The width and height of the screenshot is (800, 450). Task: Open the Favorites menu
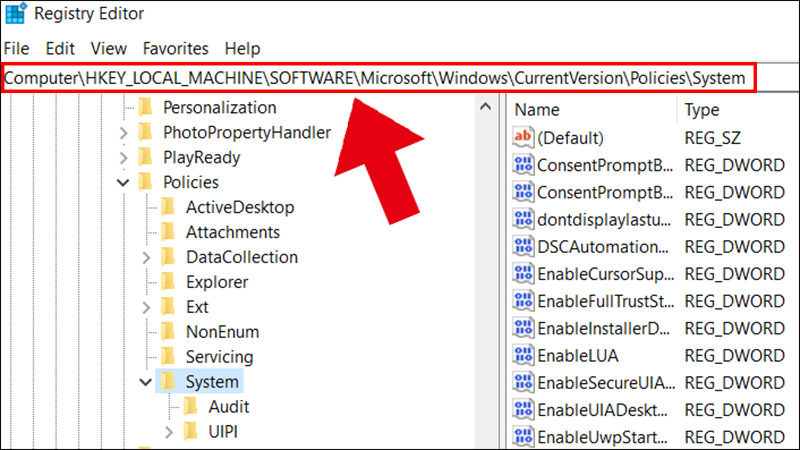[175, 48]
